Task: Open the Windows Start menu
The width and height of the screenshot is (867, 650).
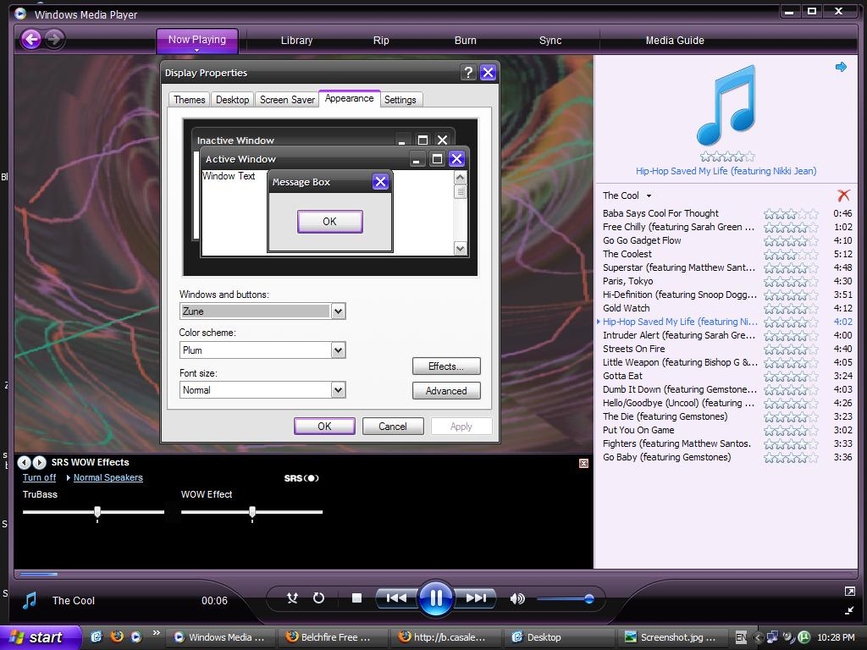Action: tap(39, 637)
